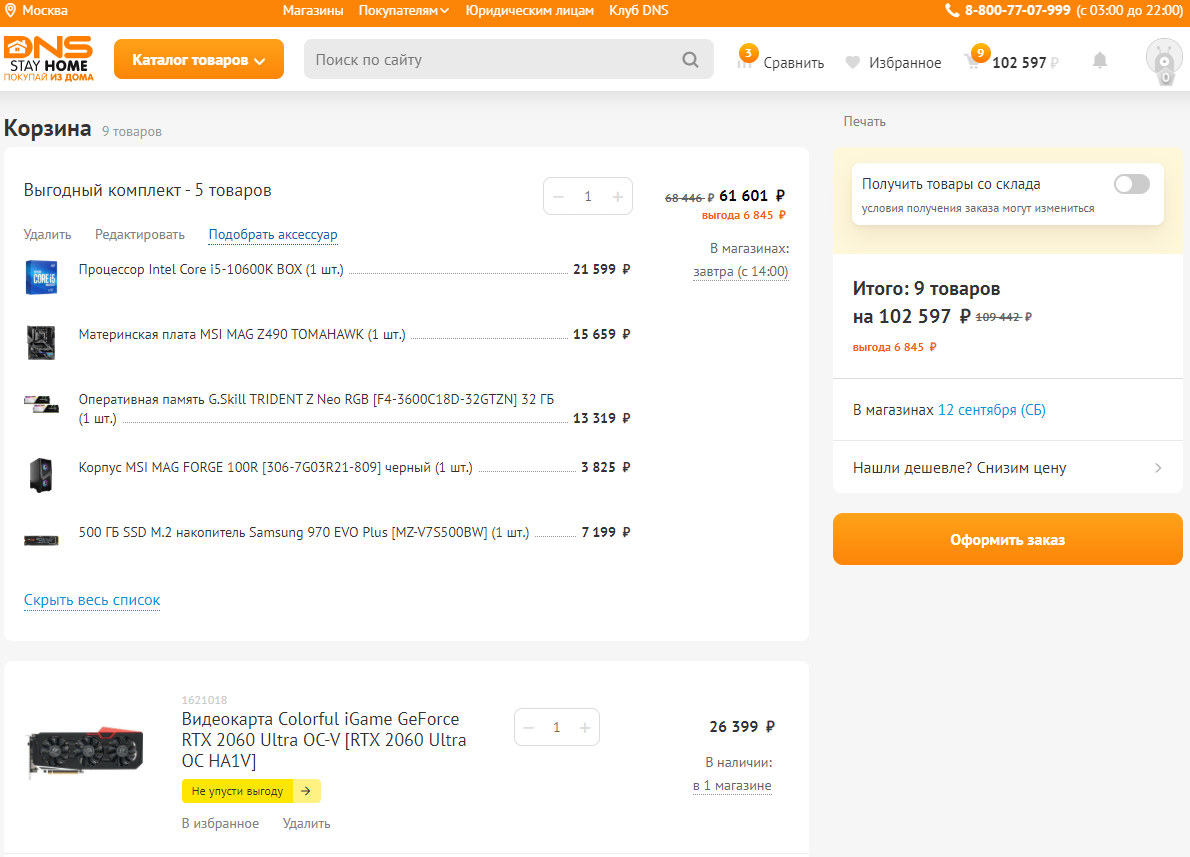This screenshot has height=857, width=1190.
Task: Click Удалить for the Colorful video card
Action: pos(307,824)
